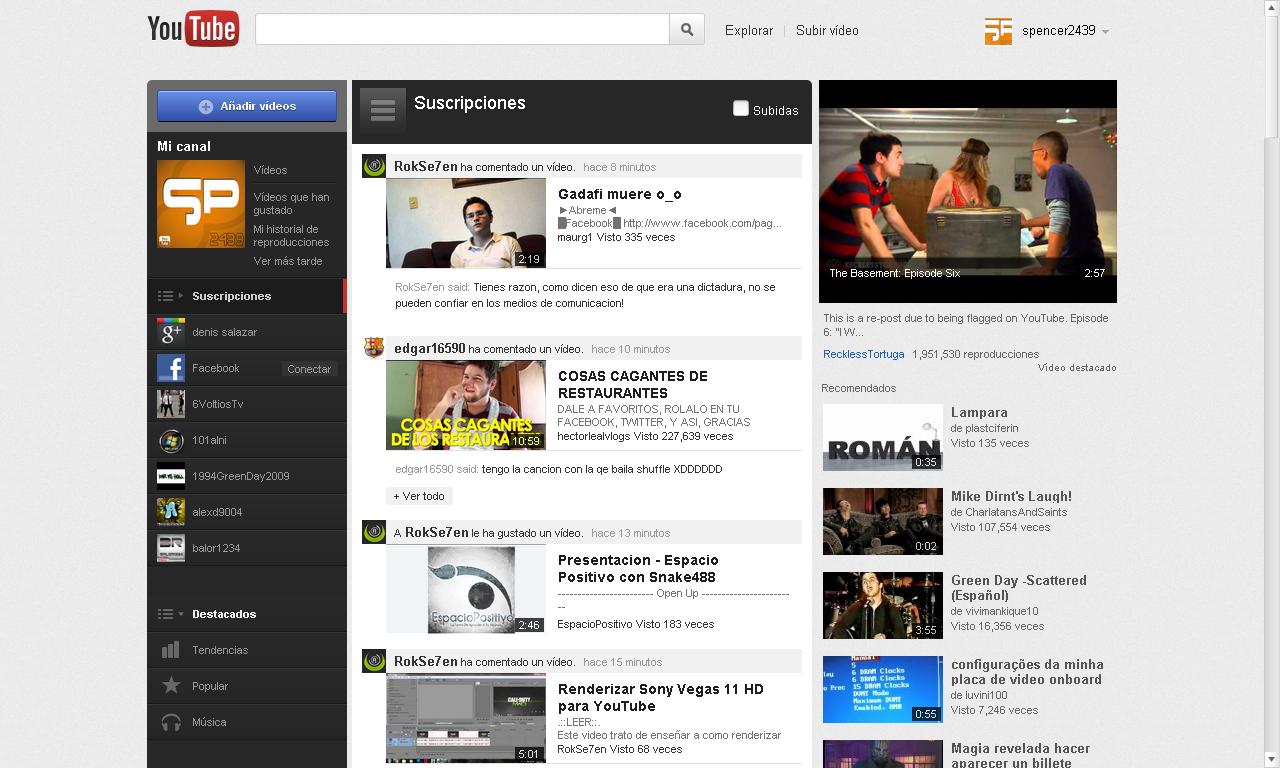This screenshot has width=1280, height=768.
Task: Click Conectar next to Facebook
Action: click(x=308, y=369)
